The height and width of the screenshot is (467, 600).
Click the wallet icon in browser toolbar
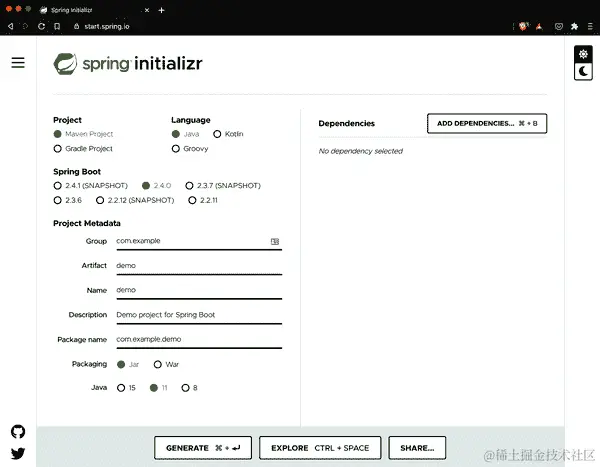pyautogui.click(x=559, y=26)
